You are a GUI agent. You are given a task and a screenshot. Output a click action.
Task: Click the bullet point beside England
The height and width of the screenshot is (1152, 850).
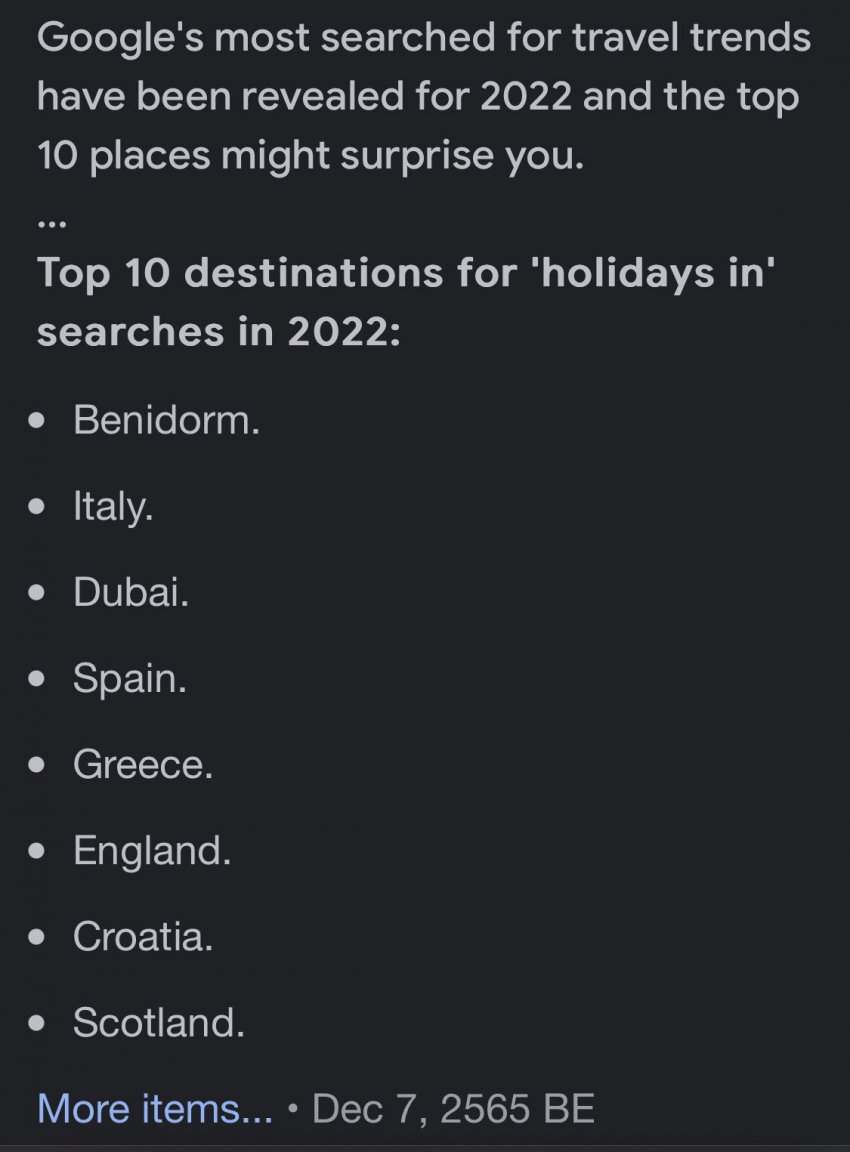tap(37, 851)
